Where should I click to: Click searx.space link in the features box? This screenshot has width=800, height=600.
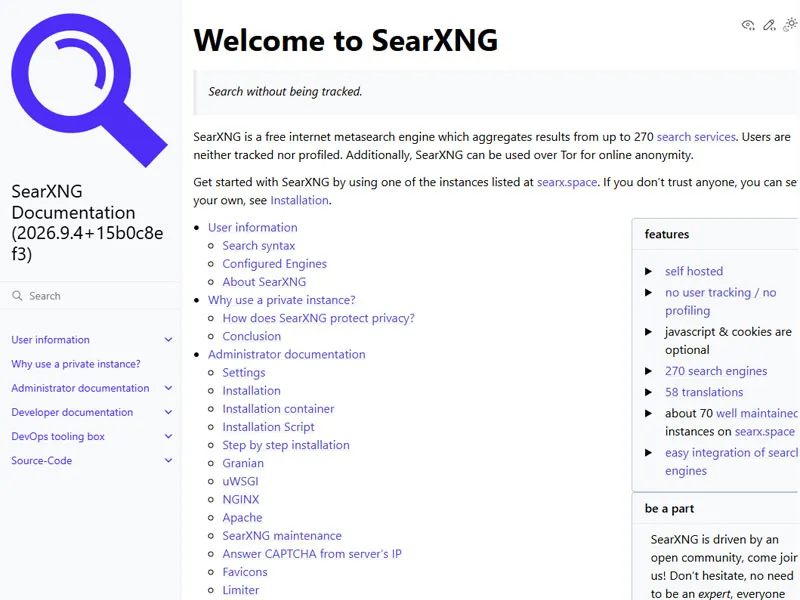(x=764, y=432)
